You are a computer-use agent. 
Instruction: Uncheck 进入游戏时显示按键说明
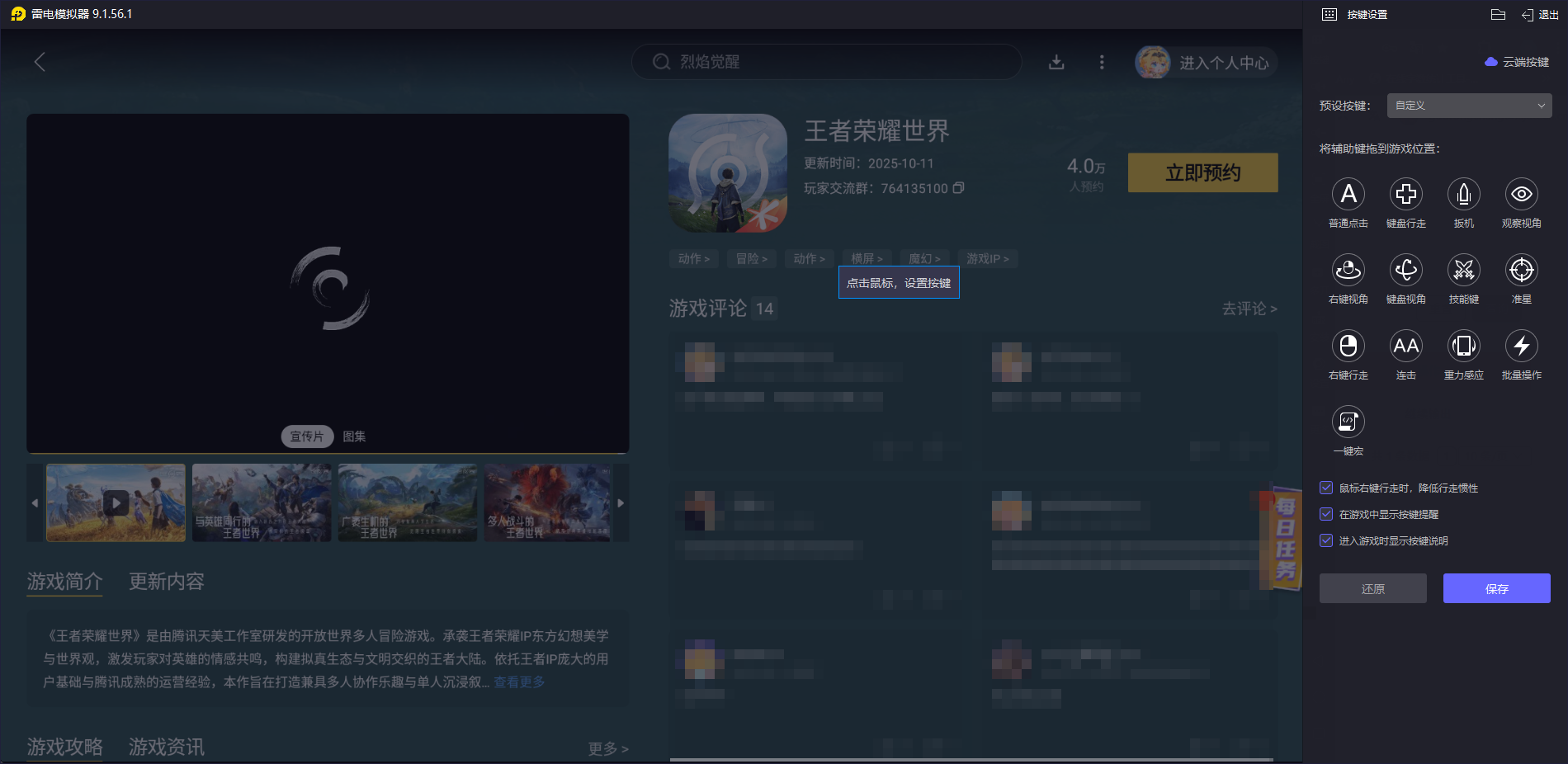tap(1326, 540)
